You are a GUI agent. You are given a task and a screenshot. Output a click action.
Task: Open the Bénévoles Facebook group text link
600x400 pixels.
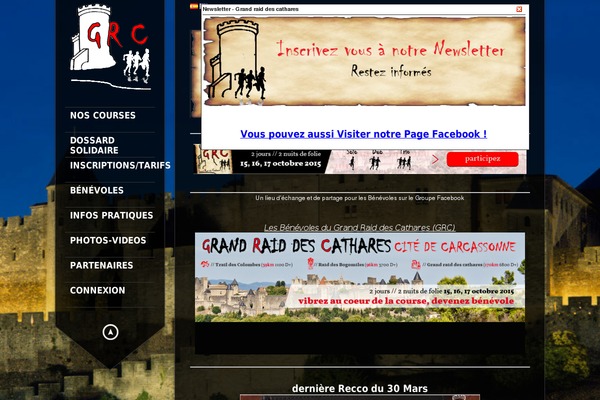[360, 198]
